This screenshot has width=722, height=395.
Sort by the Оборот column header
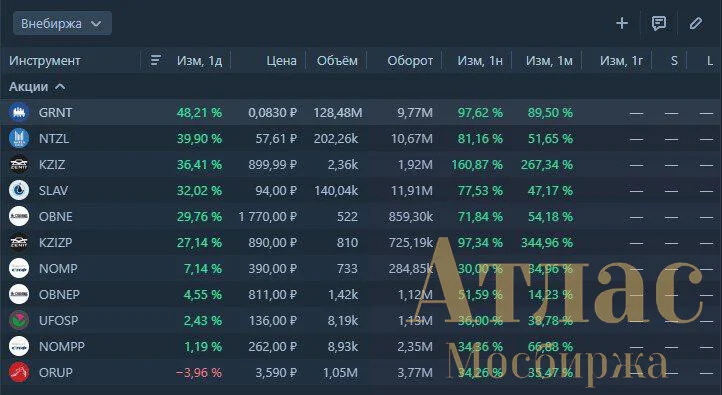click(x=410, y=61)
